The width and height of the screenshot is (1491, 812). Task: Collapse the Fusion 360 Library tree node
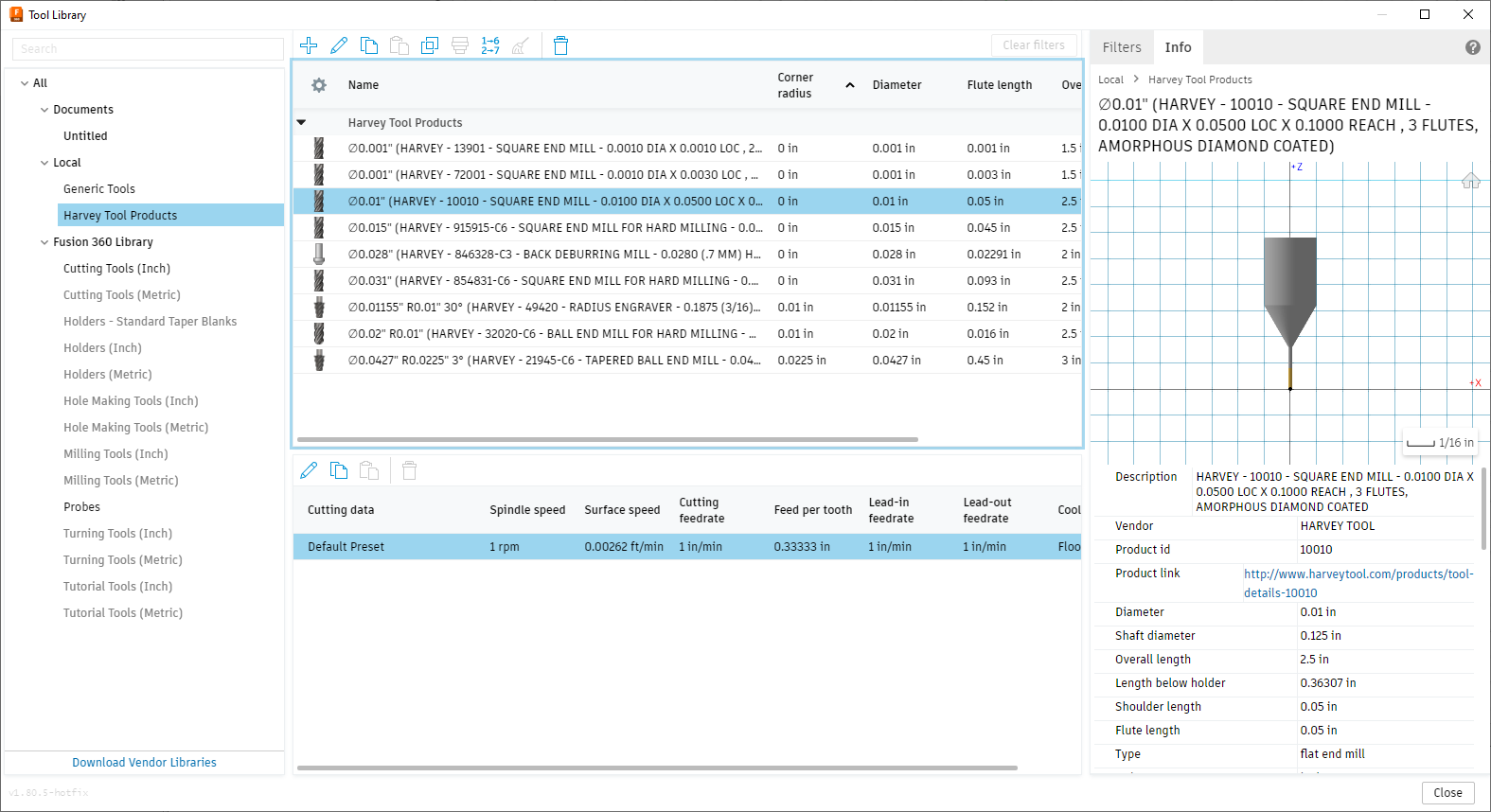coord(44,242)
